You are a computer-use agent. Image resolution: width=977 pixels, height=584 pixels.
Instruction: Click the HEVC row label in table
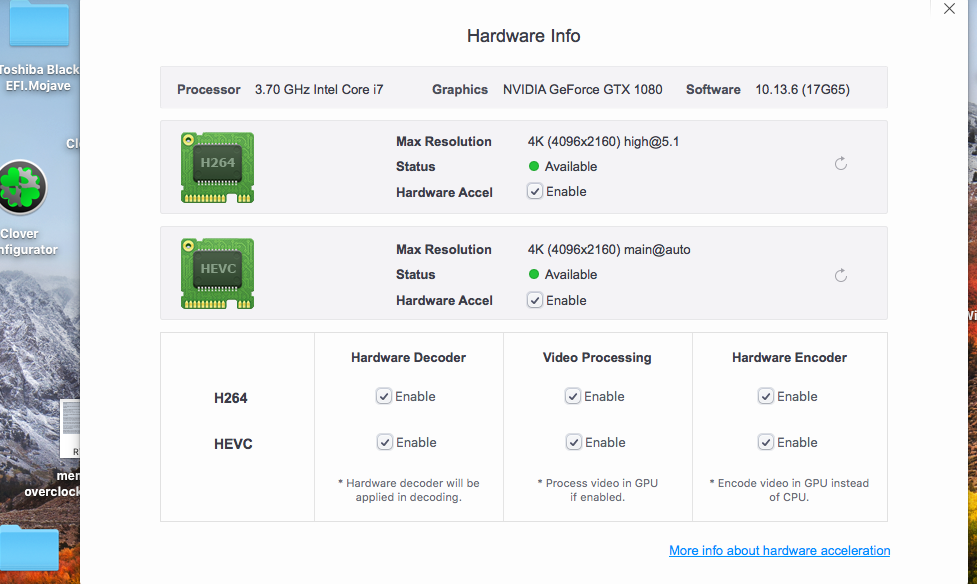click(x=233, y=444)
